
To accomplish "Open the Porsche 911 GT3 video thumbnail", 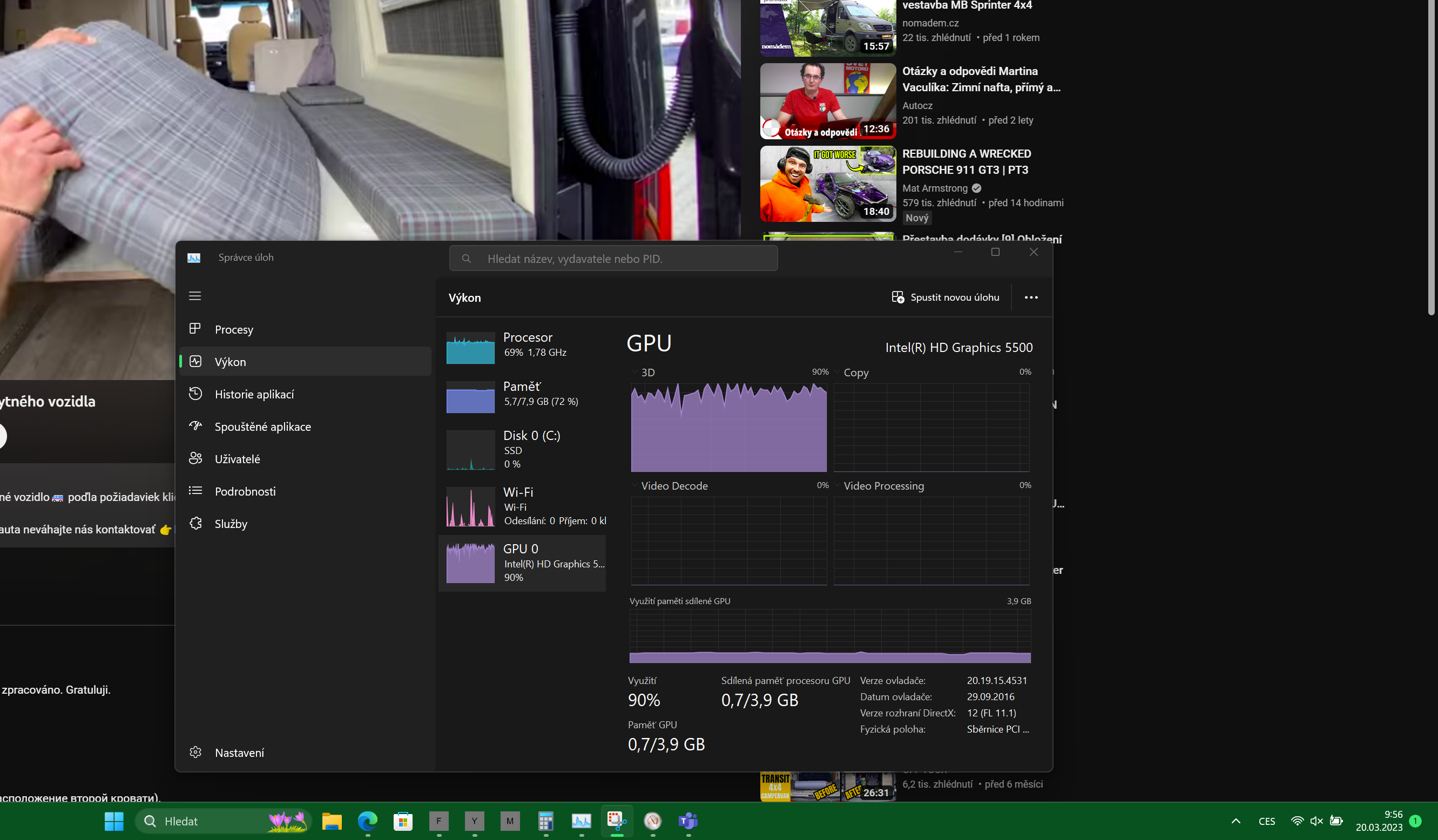I will tap(827, 184).
